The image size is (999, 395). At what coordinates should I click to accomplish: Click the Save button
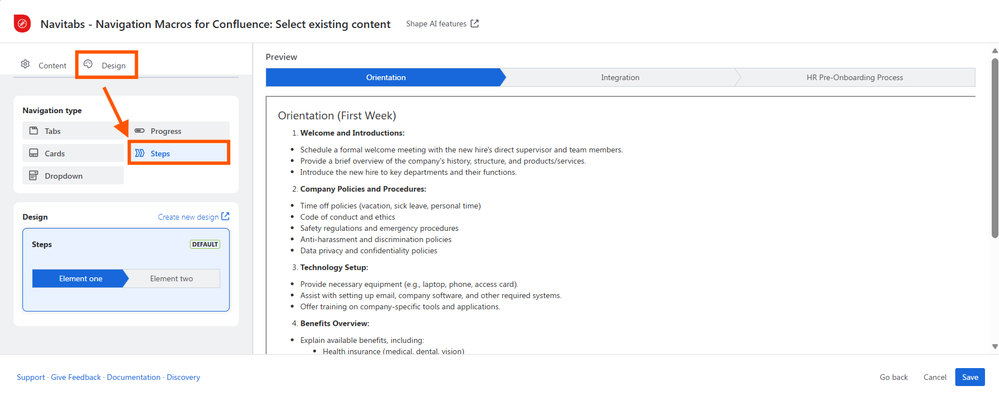970,377
